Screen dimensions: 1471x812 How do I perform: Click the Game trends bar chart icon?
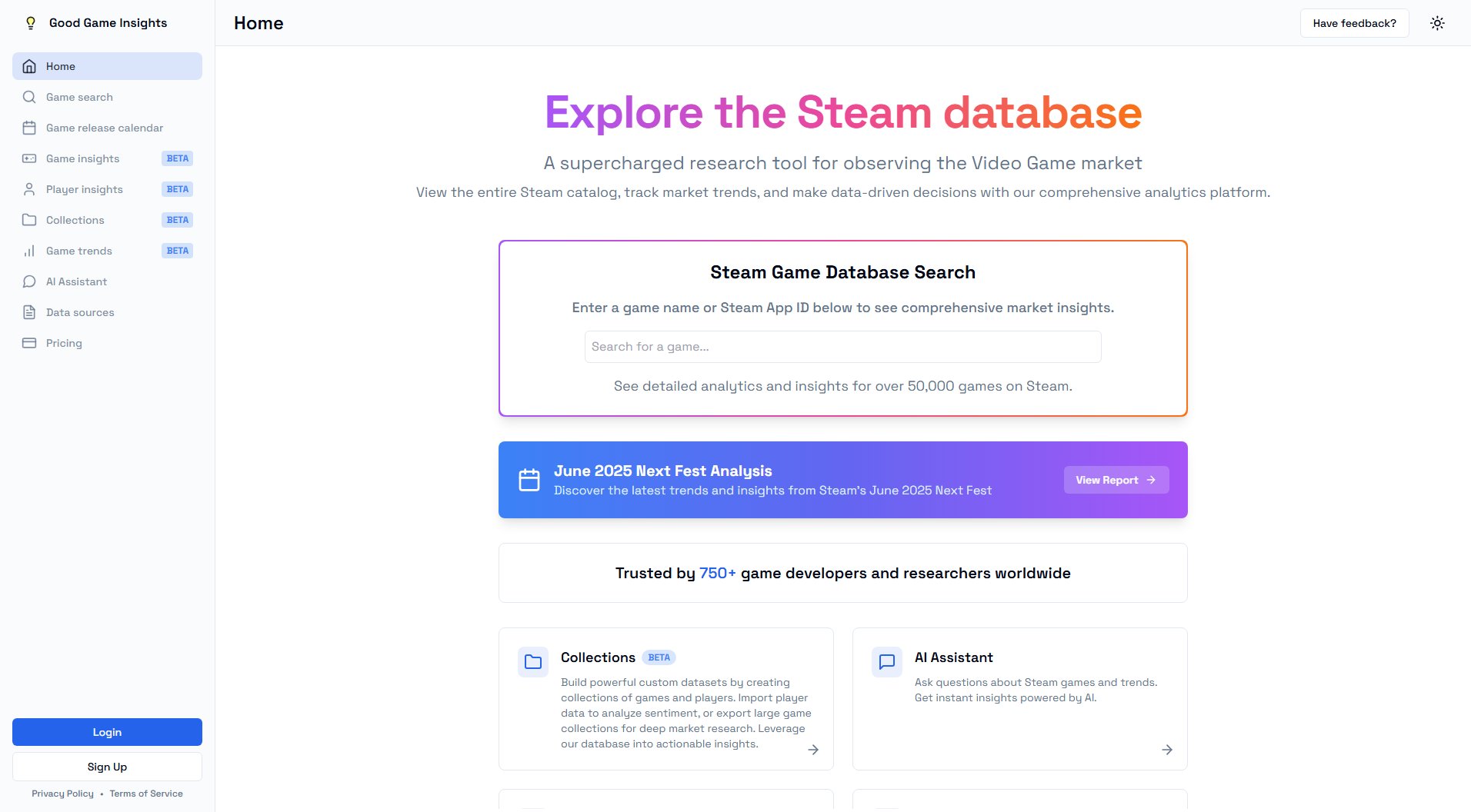pos(29,251)
